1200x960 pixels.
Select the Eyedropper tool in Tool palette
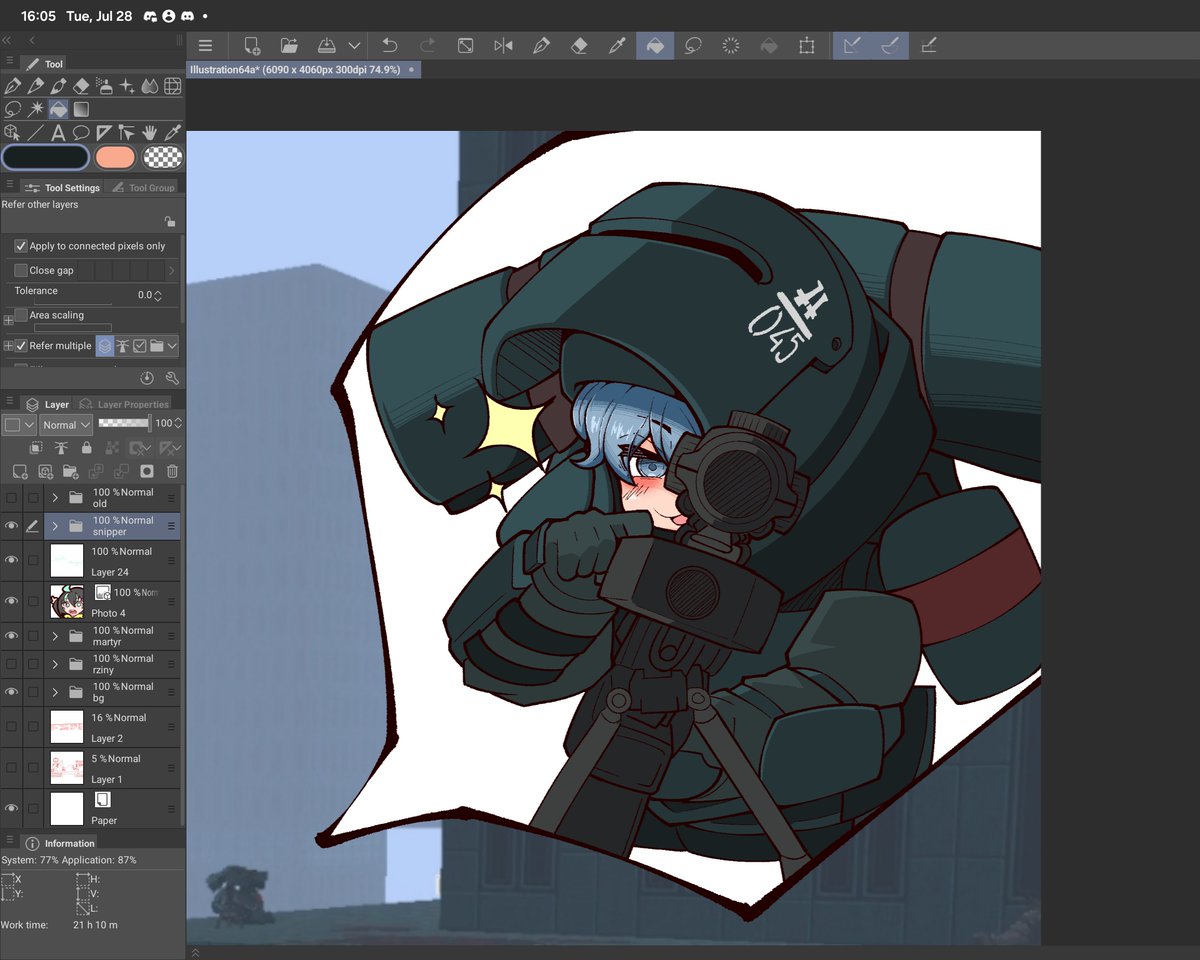coord(173,132)
